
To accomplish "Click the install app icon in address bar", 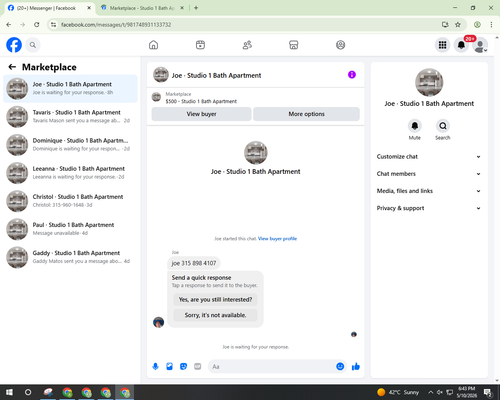I will (x=445, y=25).
